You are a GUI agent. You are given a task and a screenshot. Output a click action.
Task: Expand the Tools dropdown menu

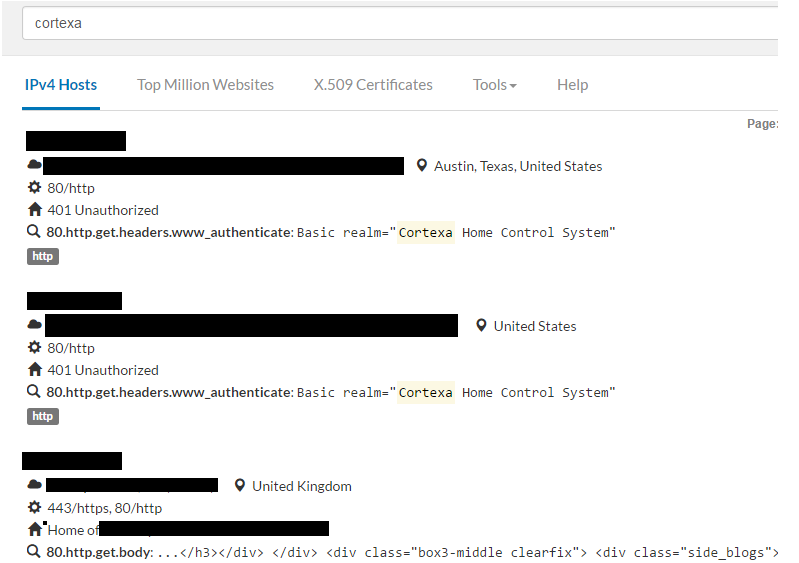[x=494, y=85]
